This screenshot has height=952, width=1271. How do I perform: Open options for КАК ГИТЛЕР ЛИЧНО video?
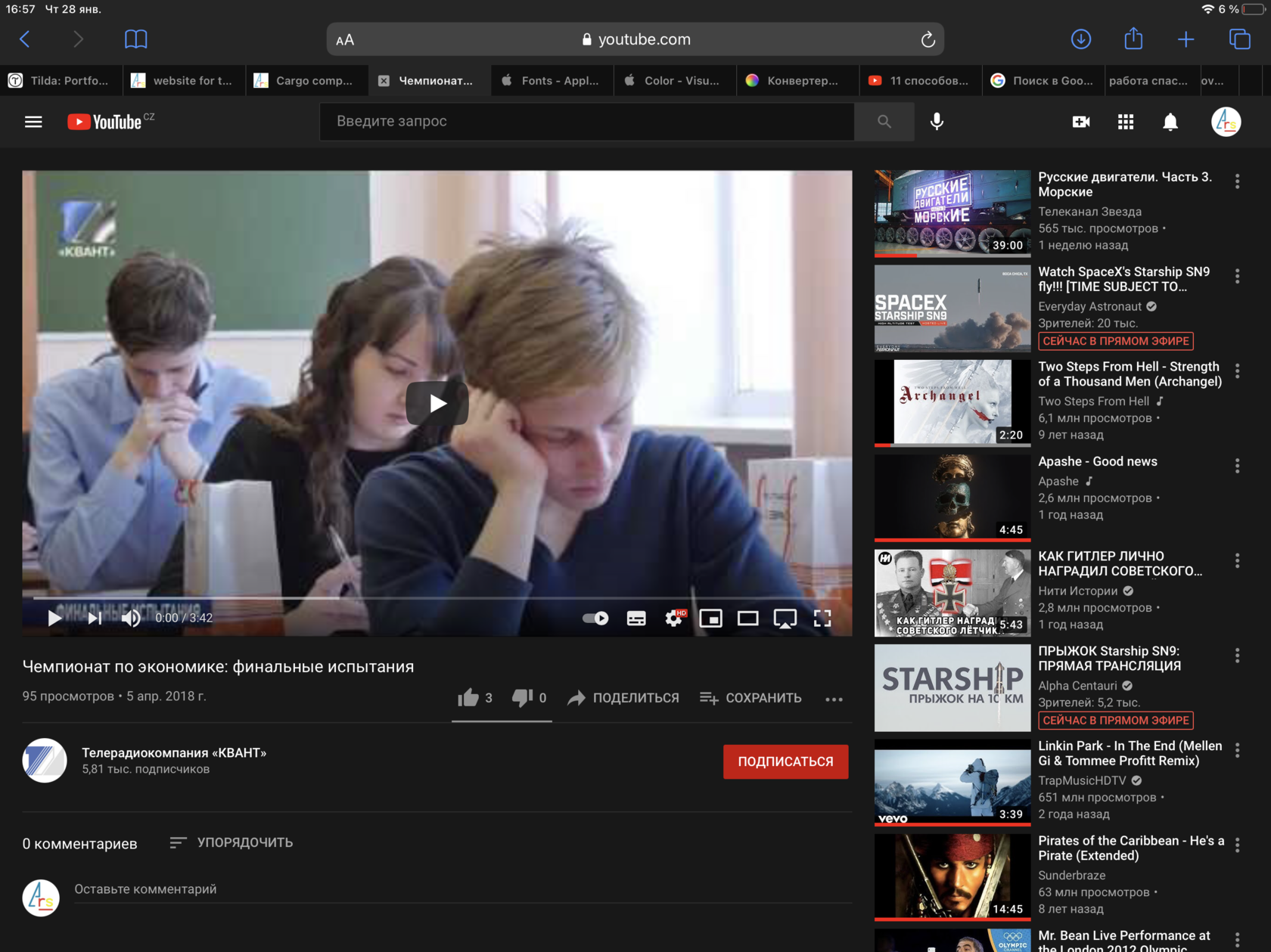[1237, 560]
